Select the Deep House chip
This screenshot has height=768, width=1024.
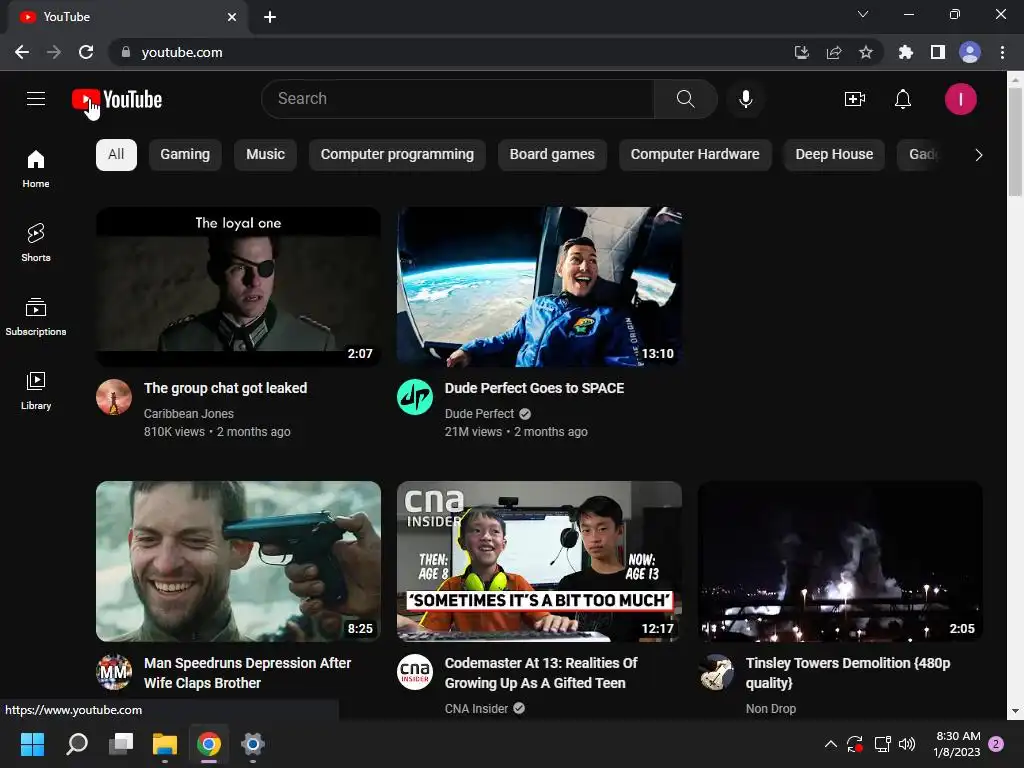coord(834,155)
